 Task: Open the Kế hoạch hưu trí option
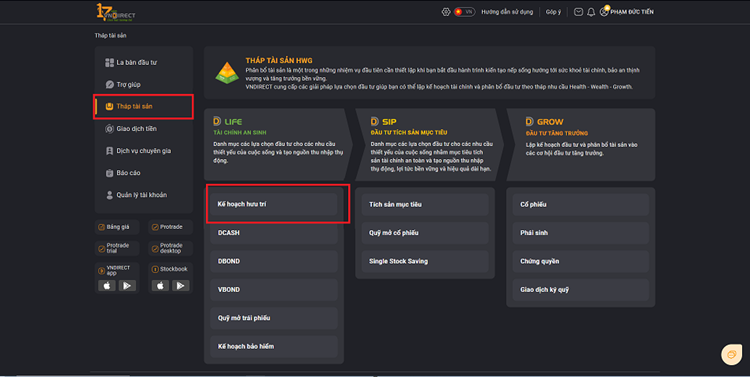click(274, 204)
